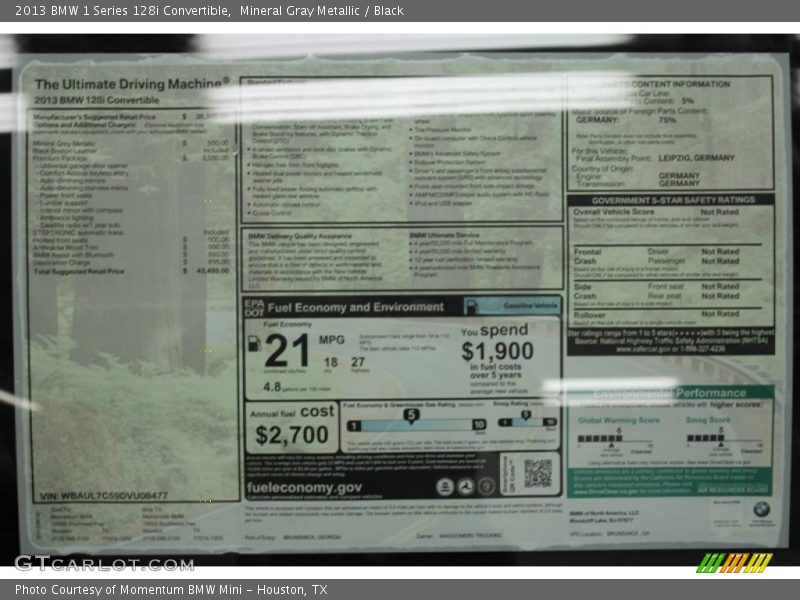Open the fueleconomy.gov link
Viewport: 800px width, 600px height.
click(x=304, y=487)
